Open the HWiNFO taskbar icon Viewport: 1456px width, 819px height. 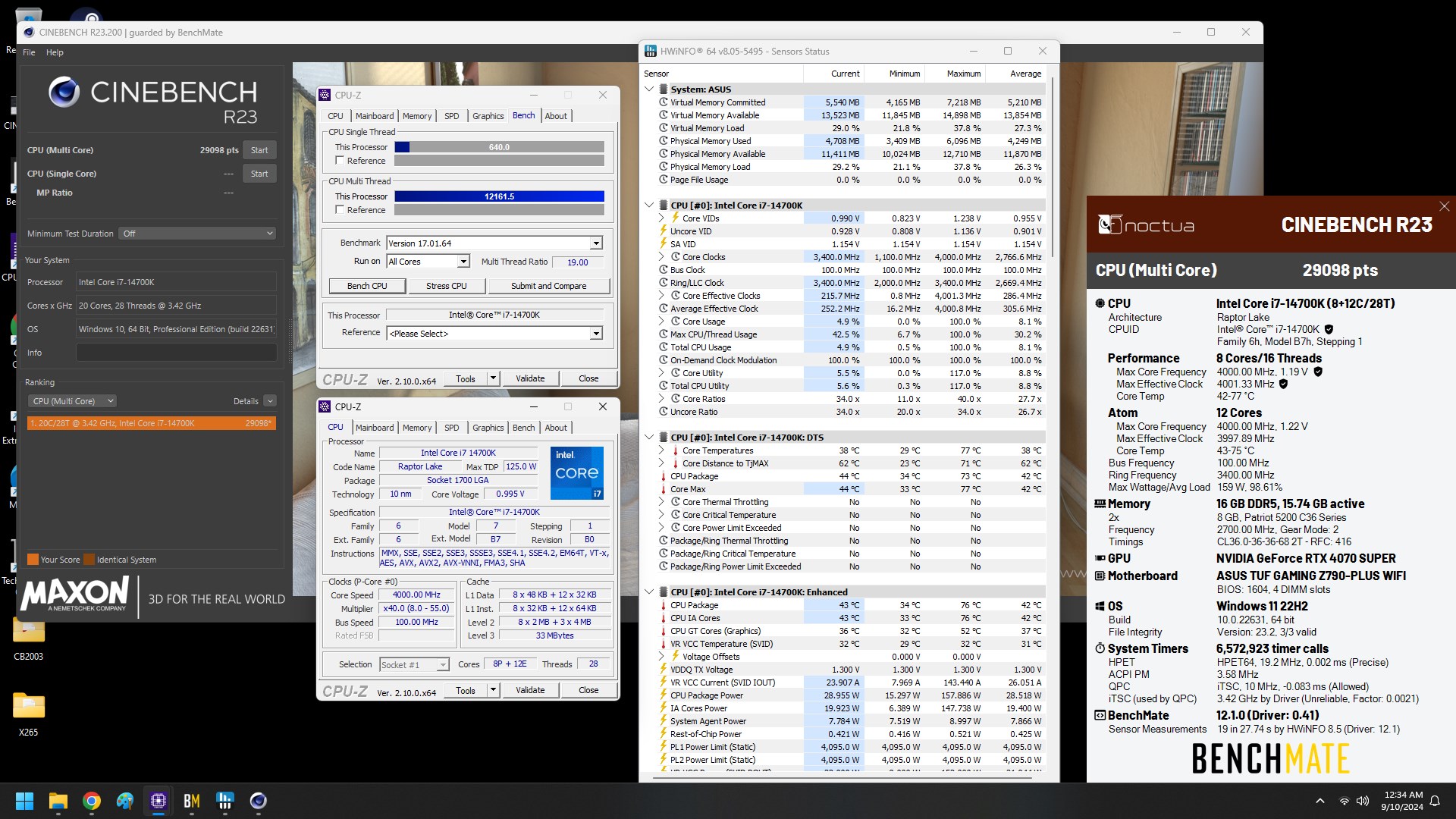[x=224, y=801]
